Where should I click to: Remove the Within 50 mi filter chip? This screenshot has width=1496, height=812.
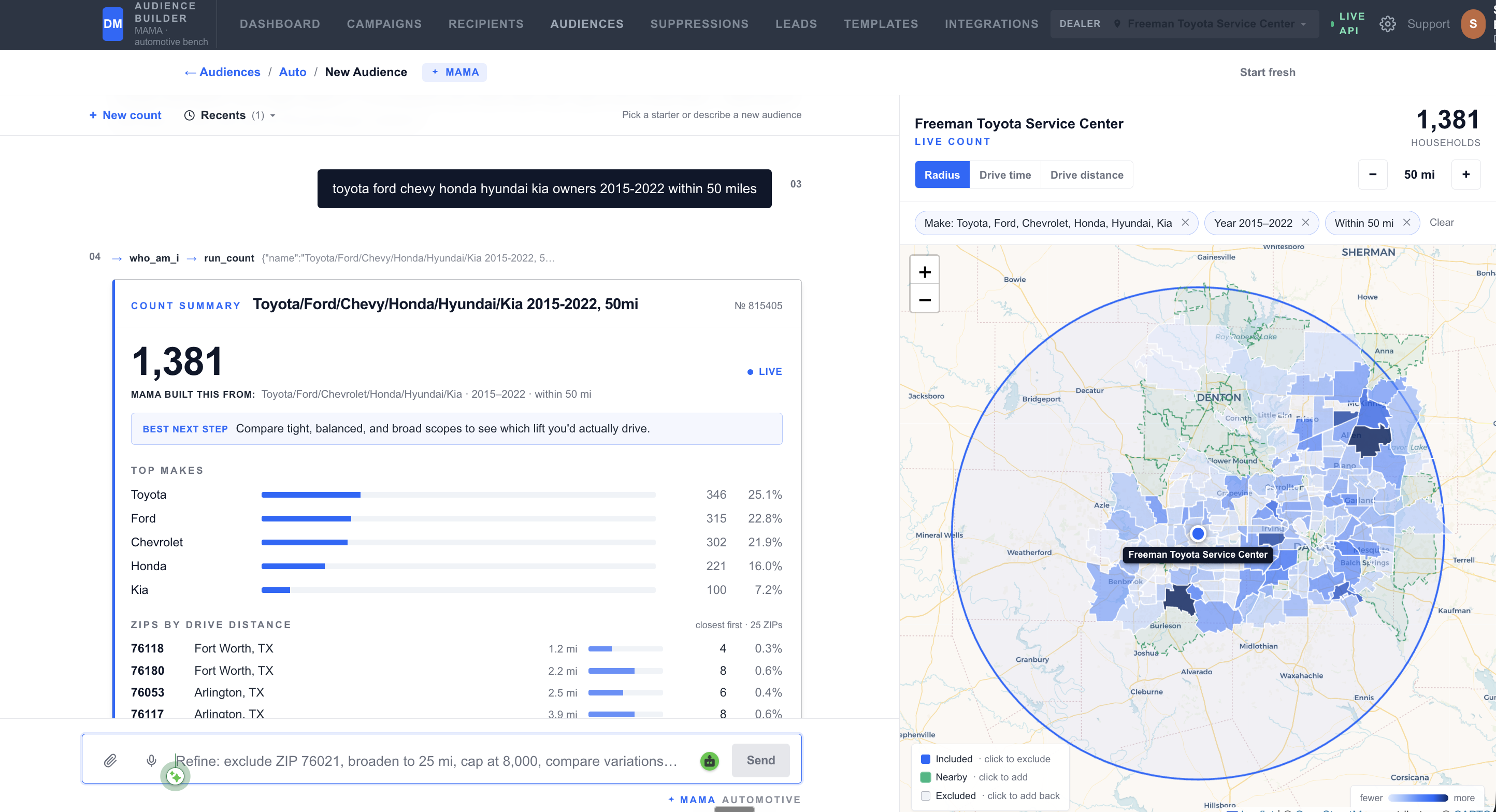[x=1406, y=223]
